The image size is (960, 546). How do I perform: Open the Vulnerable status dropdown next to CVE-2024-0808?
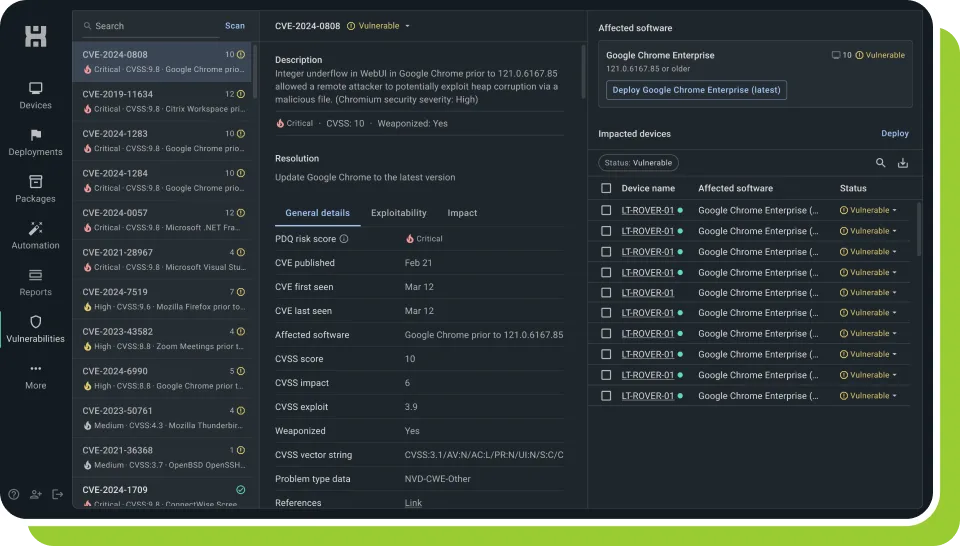click(x=378, y=26)
